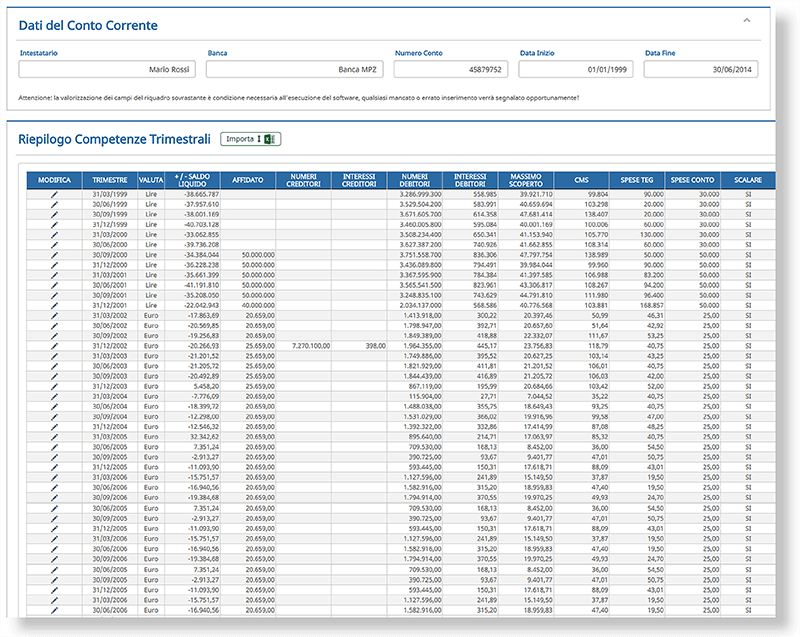Edit the 30/09/2004 row with its pencil
Viewport: 800px width, 637px height.
pos(54,417)
